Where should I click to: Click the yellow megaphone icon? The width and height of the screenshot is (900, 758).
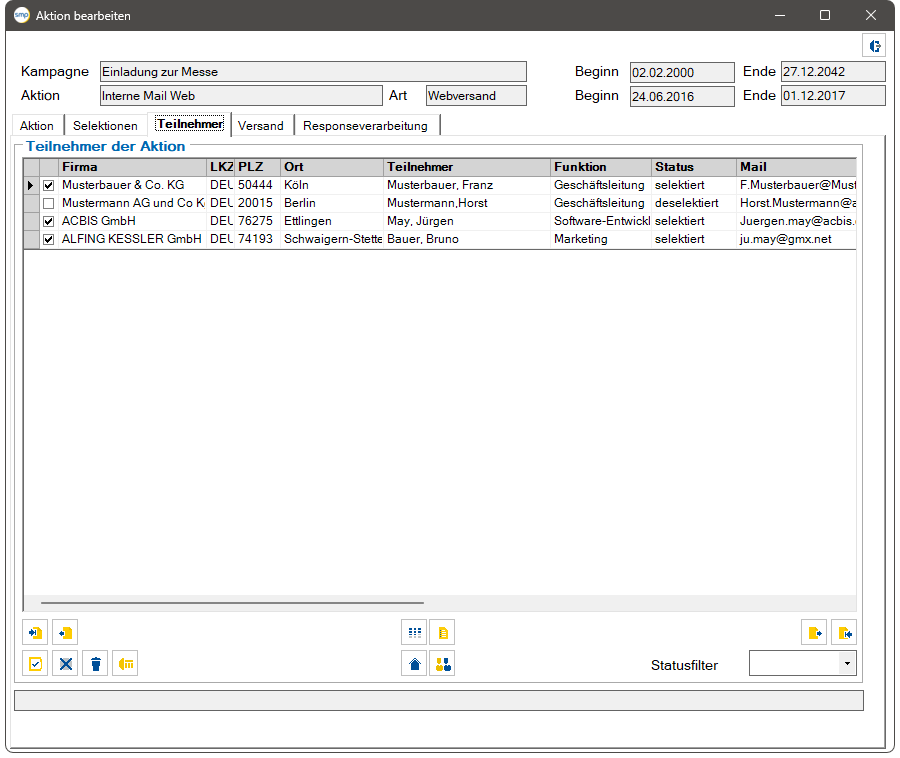[125, 664]
